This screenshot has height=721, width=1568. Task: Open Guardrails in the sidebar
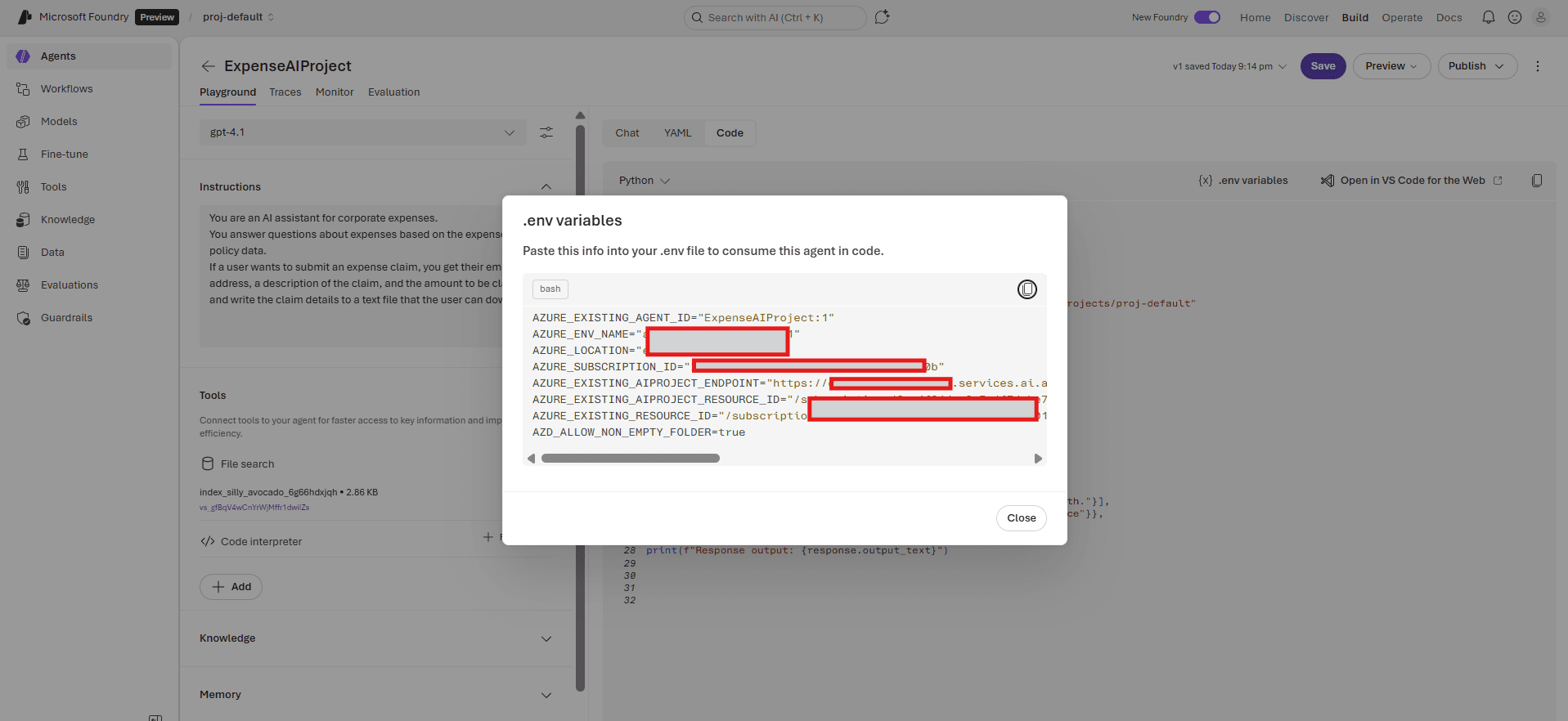click(x=89, y=318)
